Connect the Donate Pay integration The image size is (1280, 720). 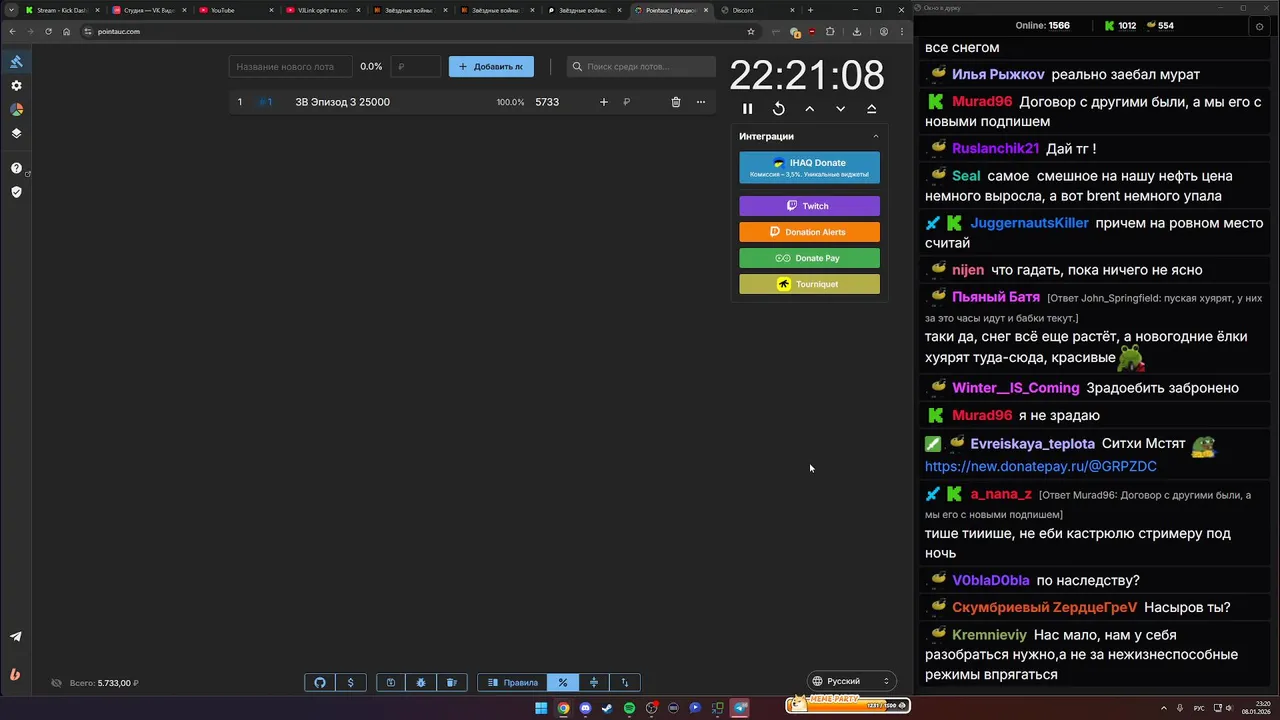[810, 258]
